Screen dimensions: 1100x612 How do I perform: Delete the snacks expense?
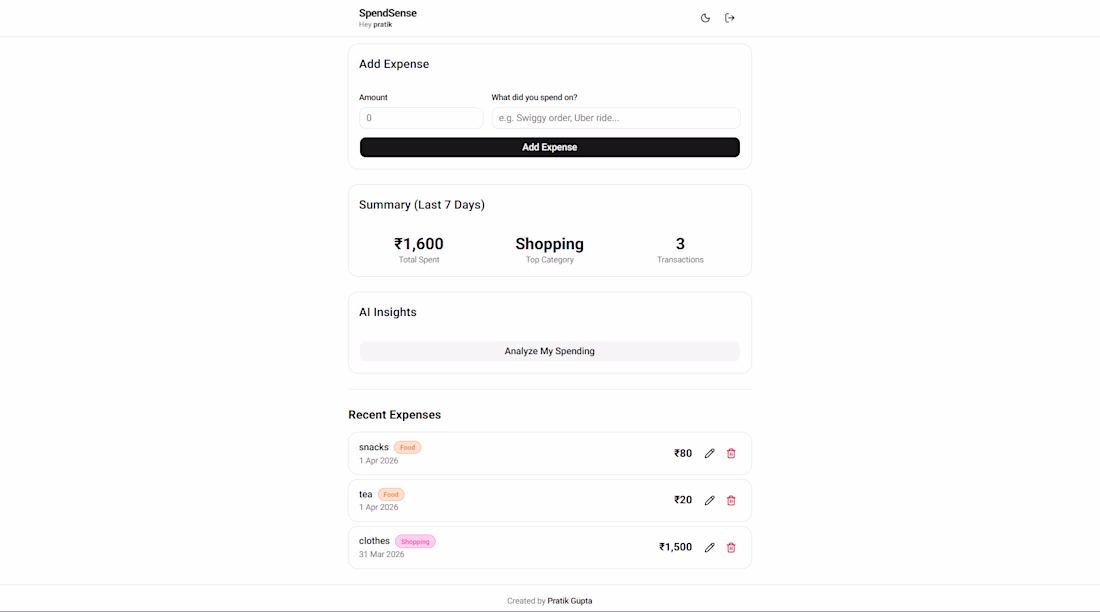[x=731, y=453]
